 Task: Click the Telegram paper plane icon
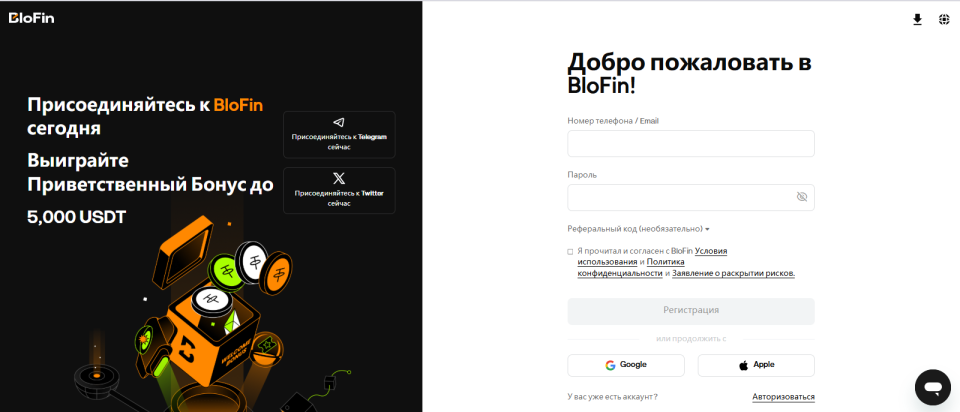339,122
